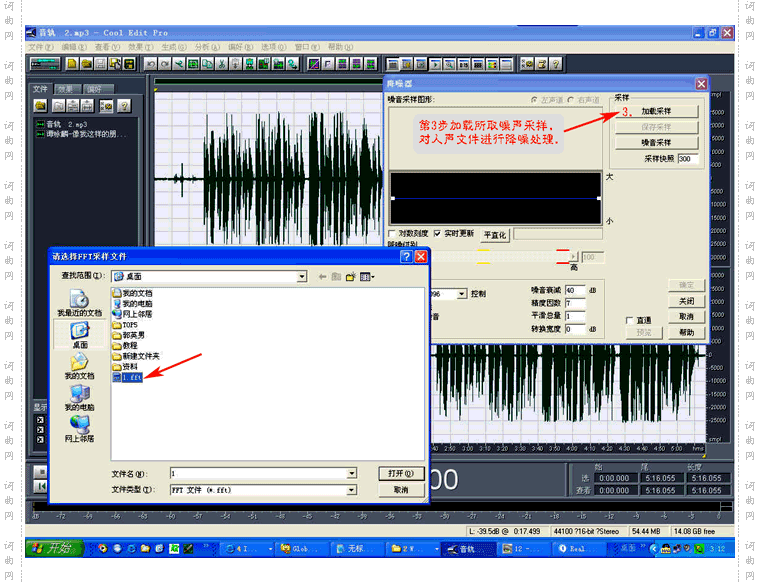Click the create-new-folder icon in the file dialog
760x583 pixels.
click(351, 277)
